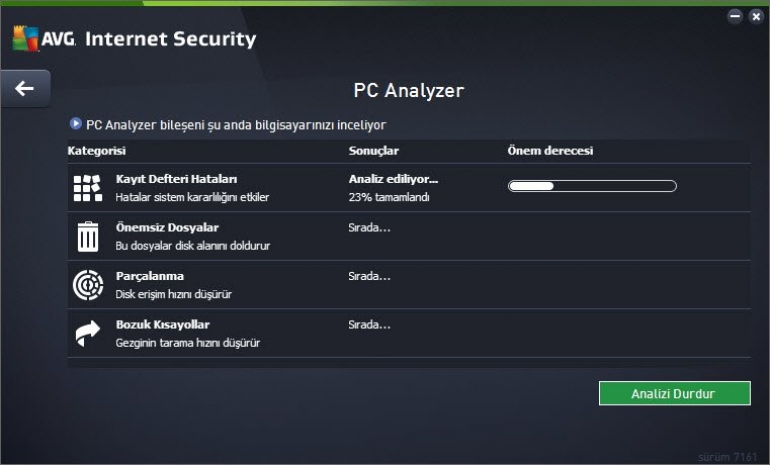Close the AVG Internet Security window

point(756,17)
